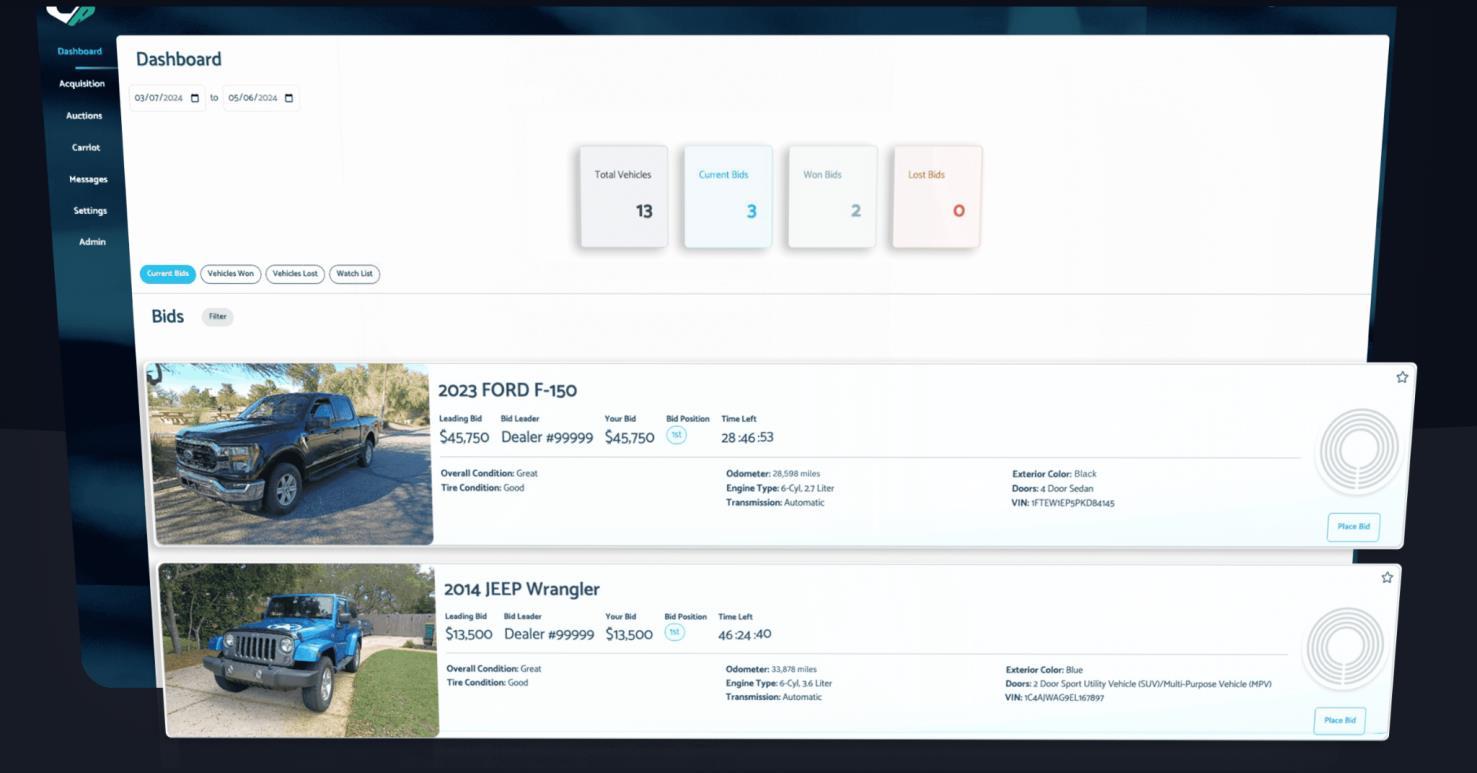Click the Jeep Wrangler time left 46:24:40
Viewport: 1477px width, 773px height.
pyautogui.click(x=745, y=634)
